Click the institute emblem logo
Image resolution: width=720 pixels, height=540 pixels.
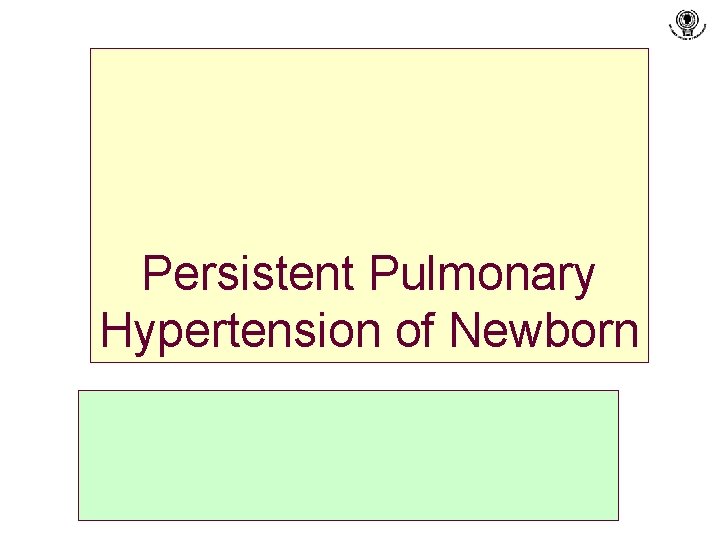click(687, 24)
